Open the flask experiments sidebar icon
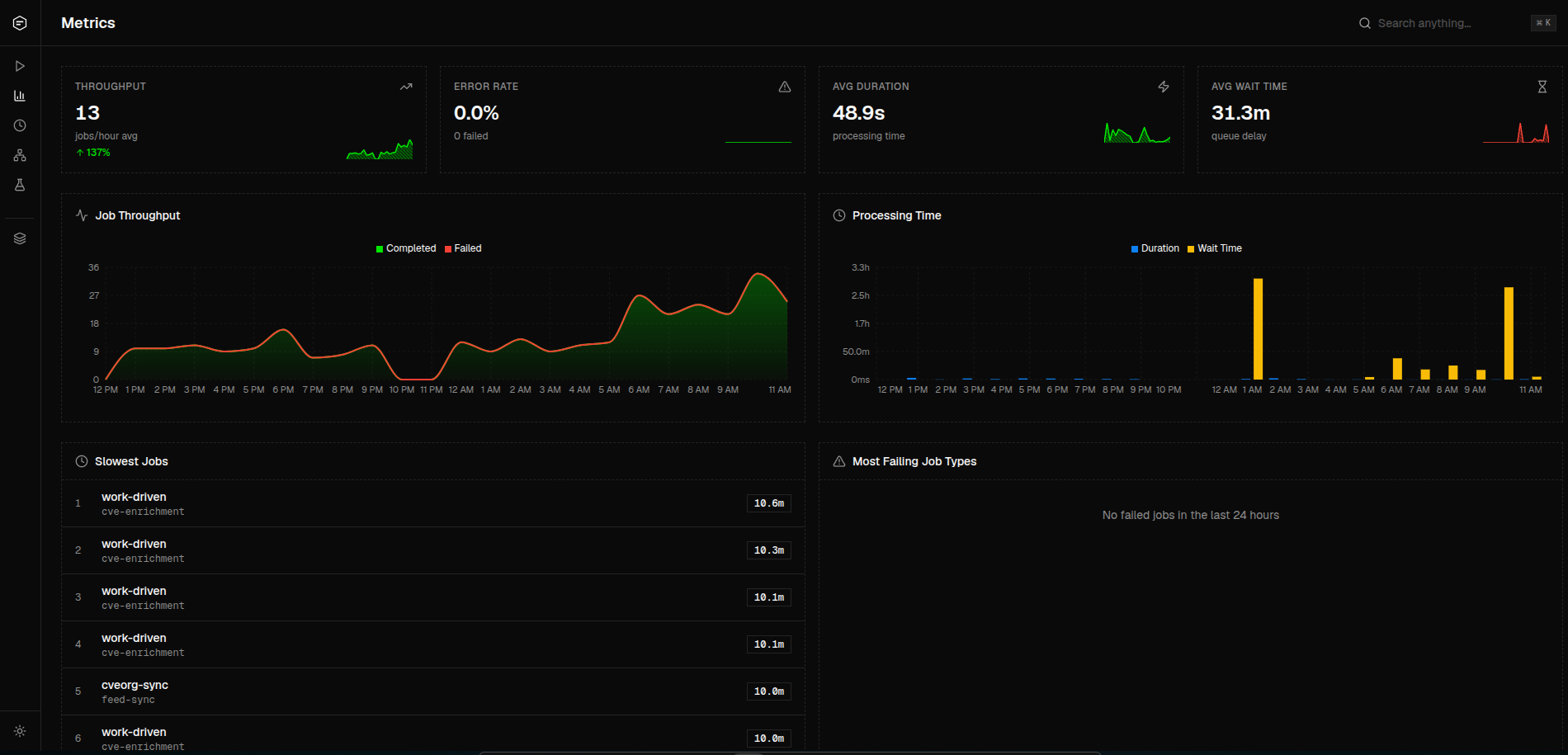1568x755 pixels. (20, 185)
